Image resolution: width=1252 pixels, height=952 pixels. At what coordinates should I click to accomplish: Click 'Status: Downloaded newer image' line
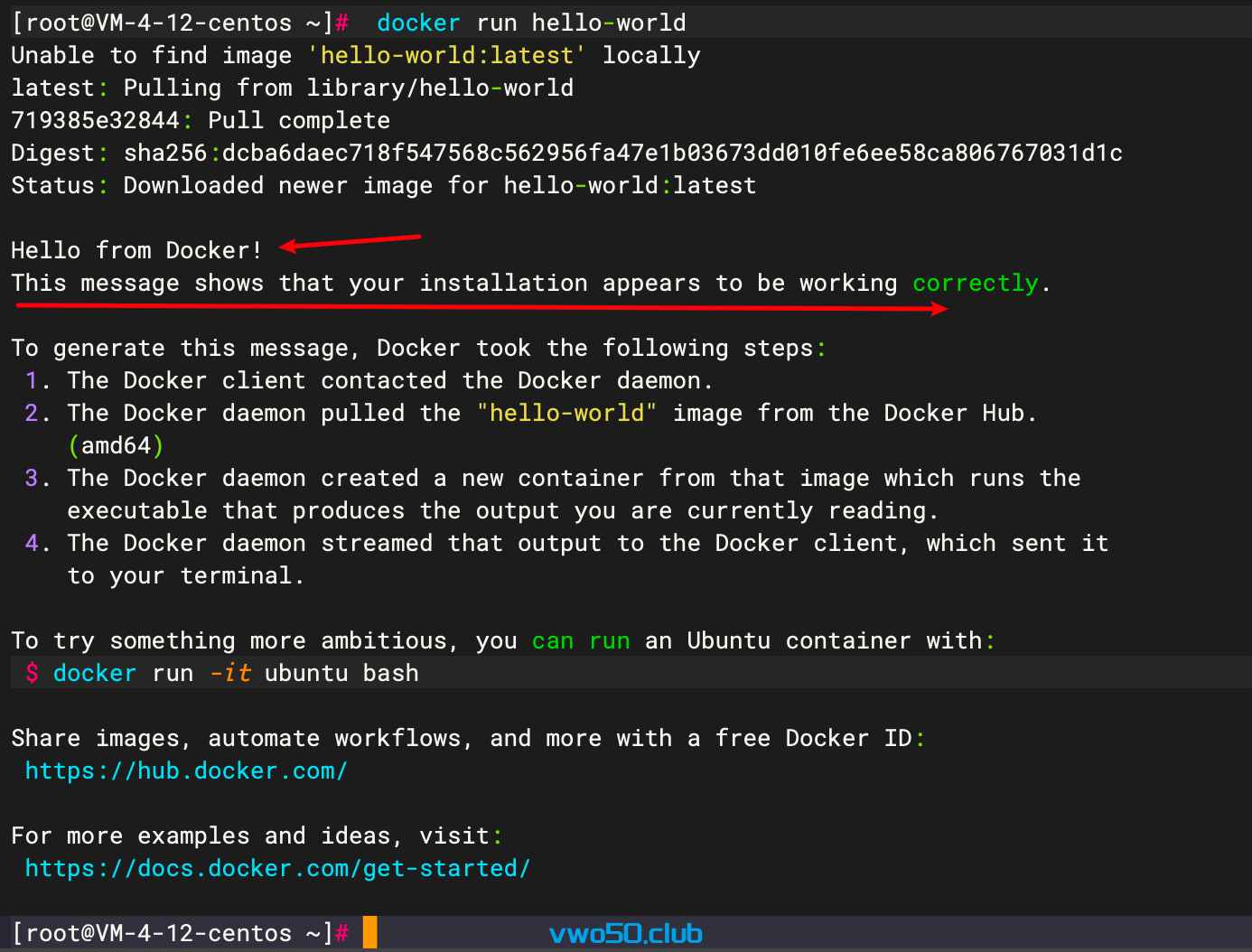tap(384, 185)
